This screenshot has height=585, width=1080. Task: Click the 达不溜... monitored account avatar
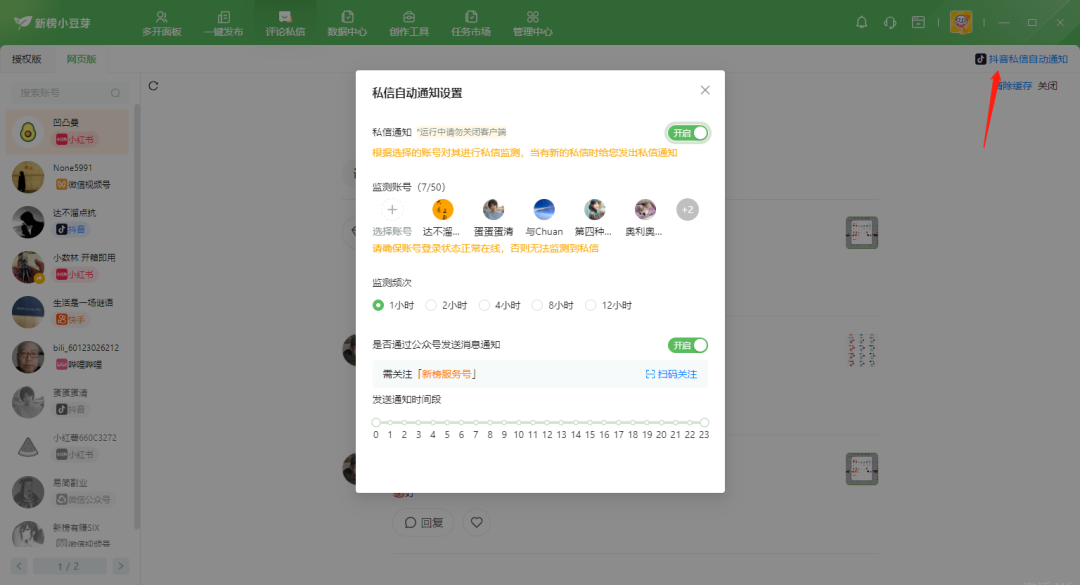pyautogui.click(x=442, y=209)
